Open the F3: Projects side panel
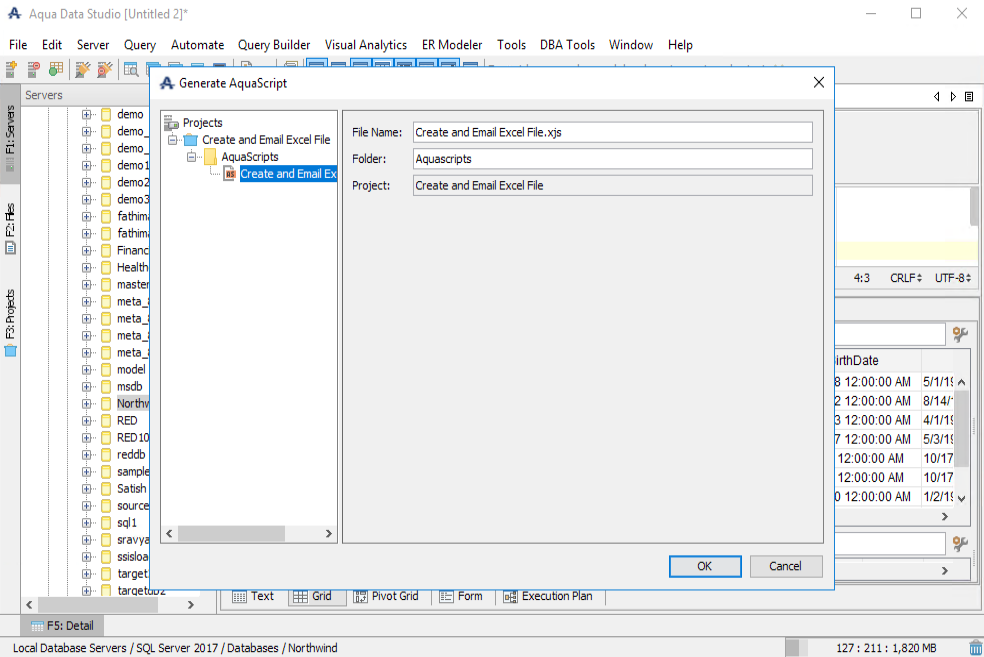The image size is (984, 657). pos(10,323)
